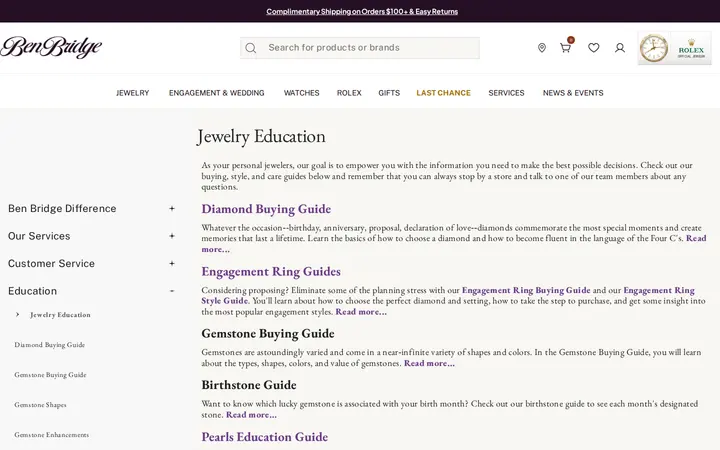This screenshot has width=720, height=450.
Task: Select Last Chance in navigation
Action: [444, 93]
